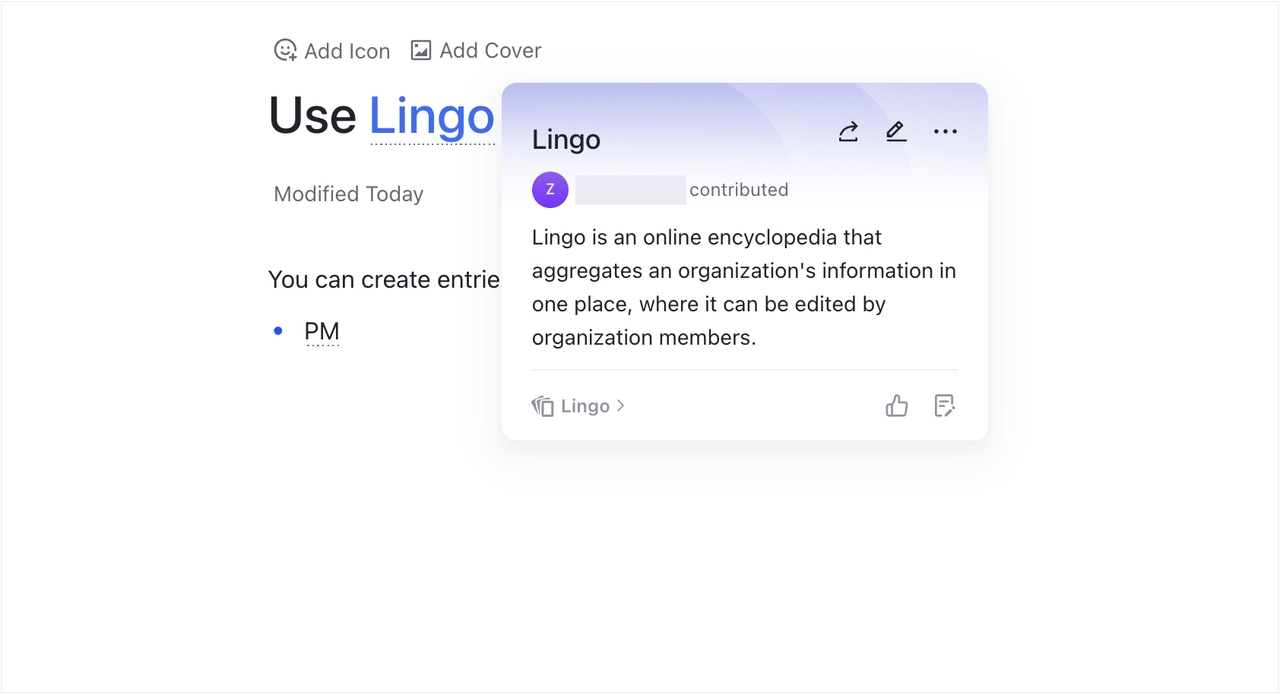Click 'You can create entrie' body text
This screenshot has width=1280, height=694.
click(x=384, y=280)
